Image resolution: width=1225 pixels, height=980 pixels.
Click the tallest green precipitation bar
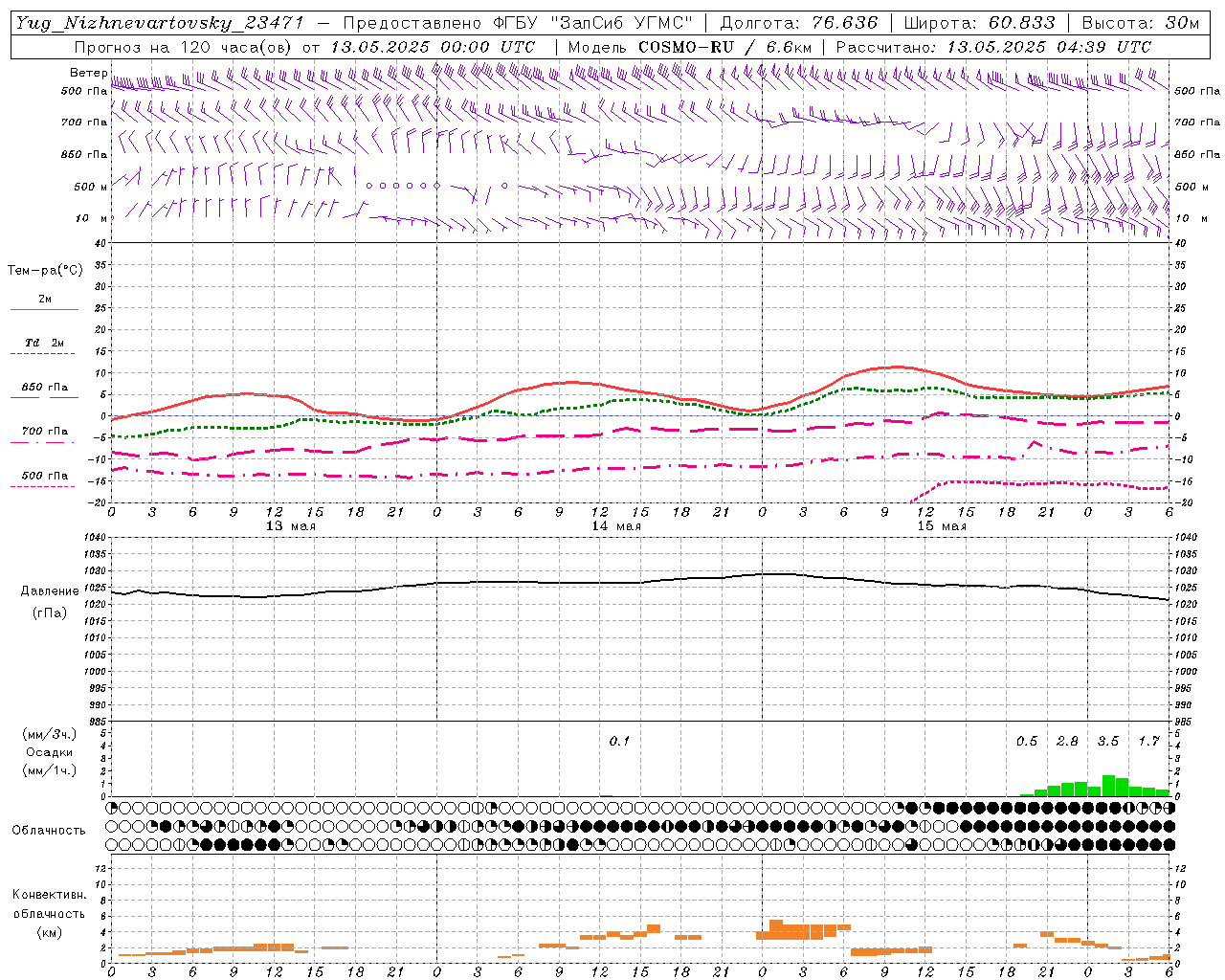tap(1108, 786)
